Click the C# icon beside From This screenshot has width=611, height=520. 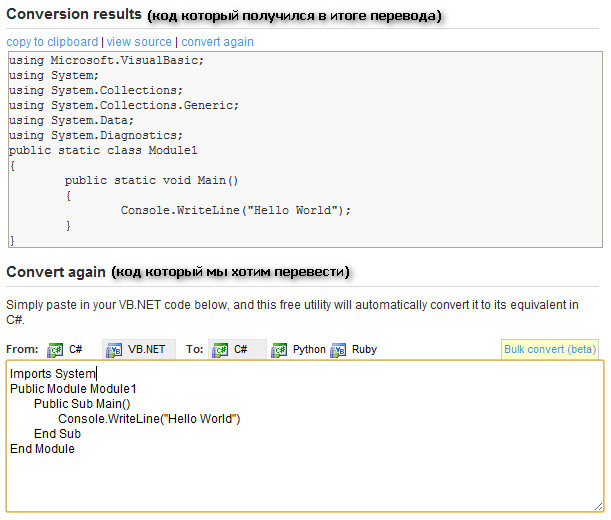click(x=55, y=350)
